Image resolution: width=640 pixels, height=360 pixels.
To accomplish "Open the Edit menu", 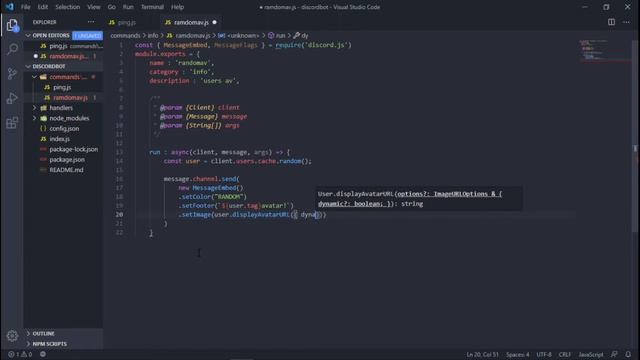I will pos(42,7).
